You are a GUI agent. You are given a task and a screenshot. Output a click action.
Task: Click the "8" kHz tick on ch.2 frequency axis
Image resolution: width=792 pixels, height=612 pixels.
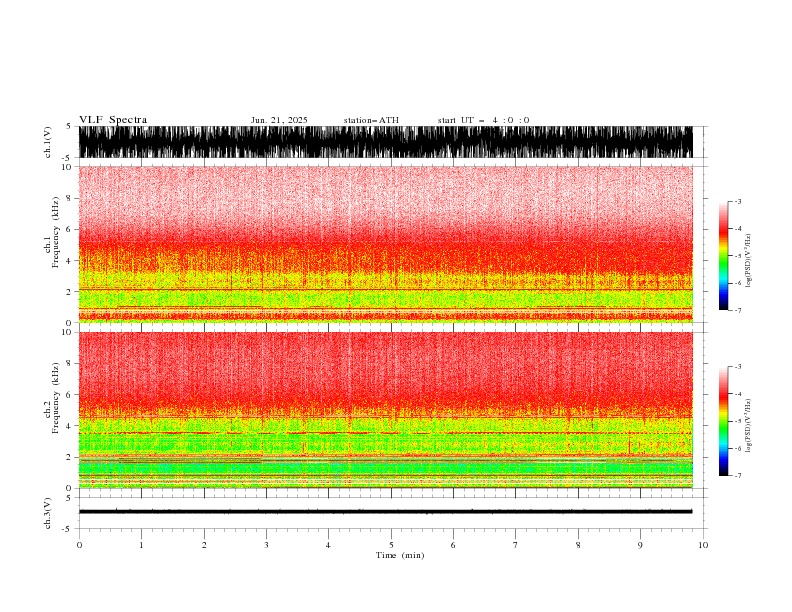[x=69, y=363]
